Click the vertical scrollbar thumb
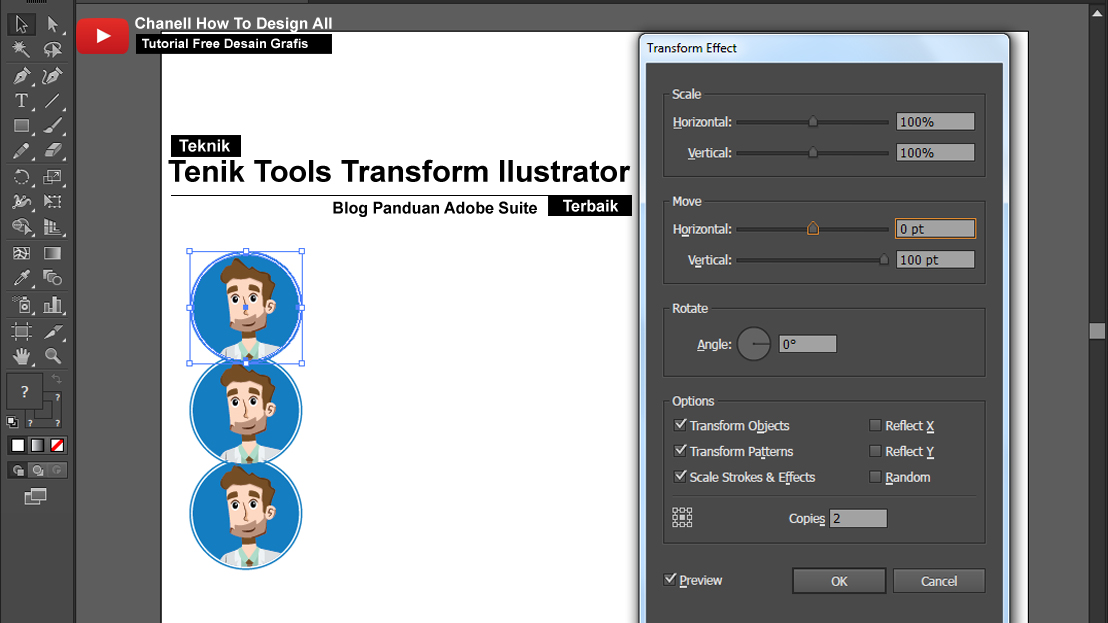The height and width of the screenshot is (623, 1108). tap(1097, 330)
